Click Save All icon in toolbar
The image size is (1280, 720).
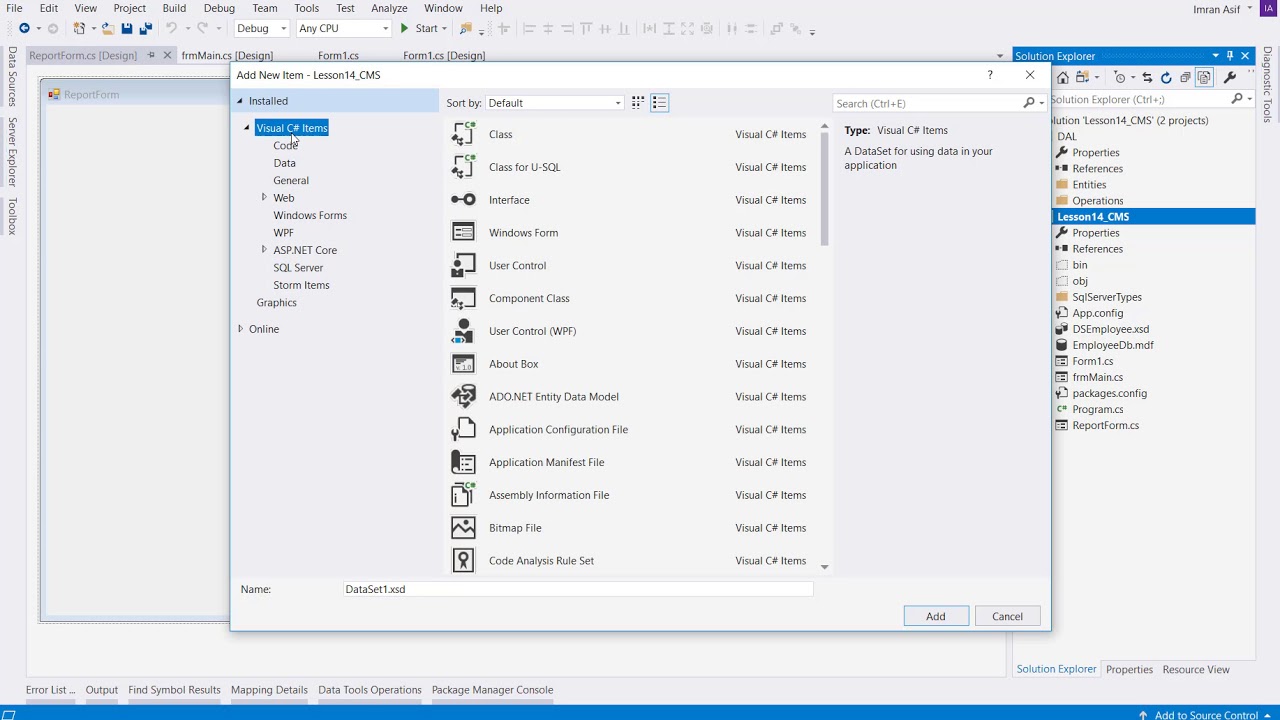(145, 28)
